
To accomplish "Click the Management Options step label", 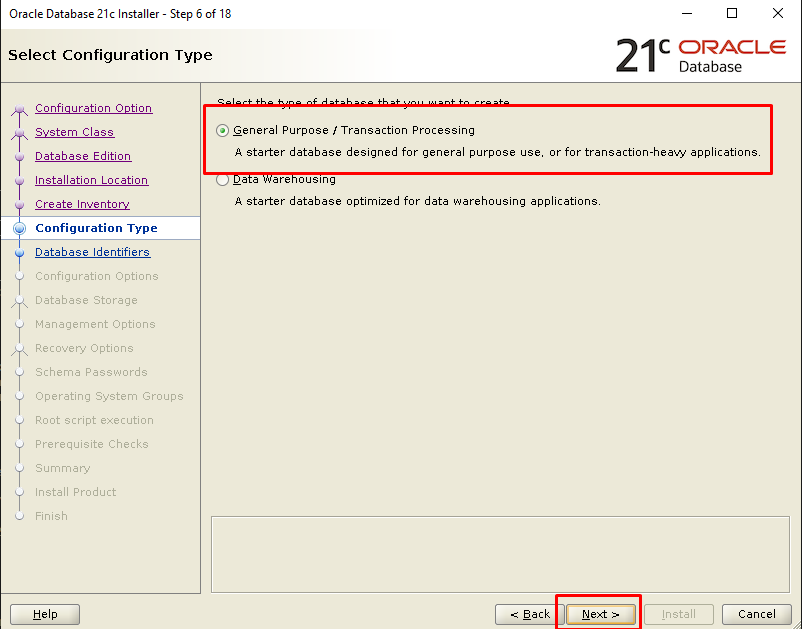I will click(95, 324).
